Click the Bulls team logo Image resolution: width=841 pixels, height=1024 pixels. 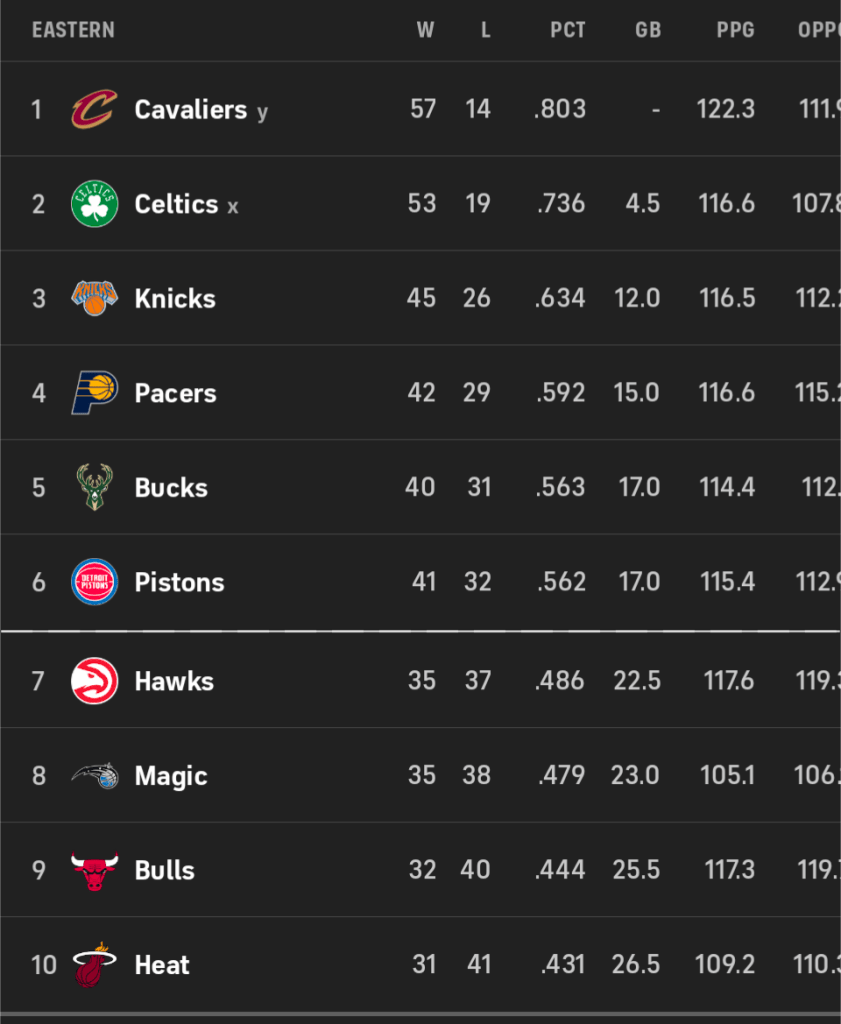click(94, 870)
